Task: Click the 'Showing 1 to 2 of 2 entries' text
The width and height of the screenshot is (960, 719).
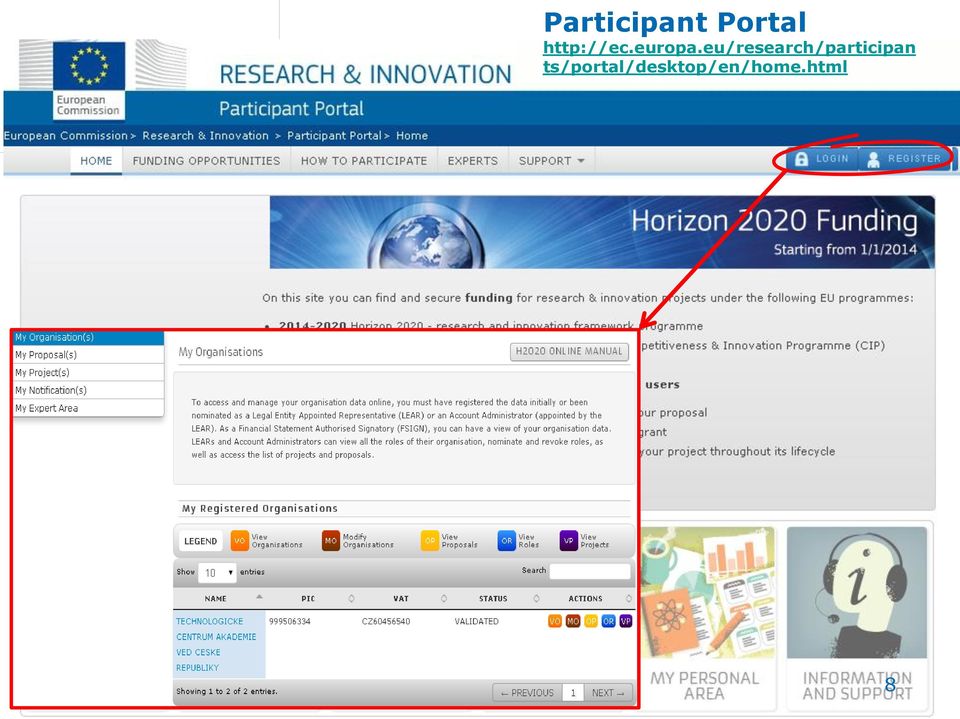Action: pos(227,691)
